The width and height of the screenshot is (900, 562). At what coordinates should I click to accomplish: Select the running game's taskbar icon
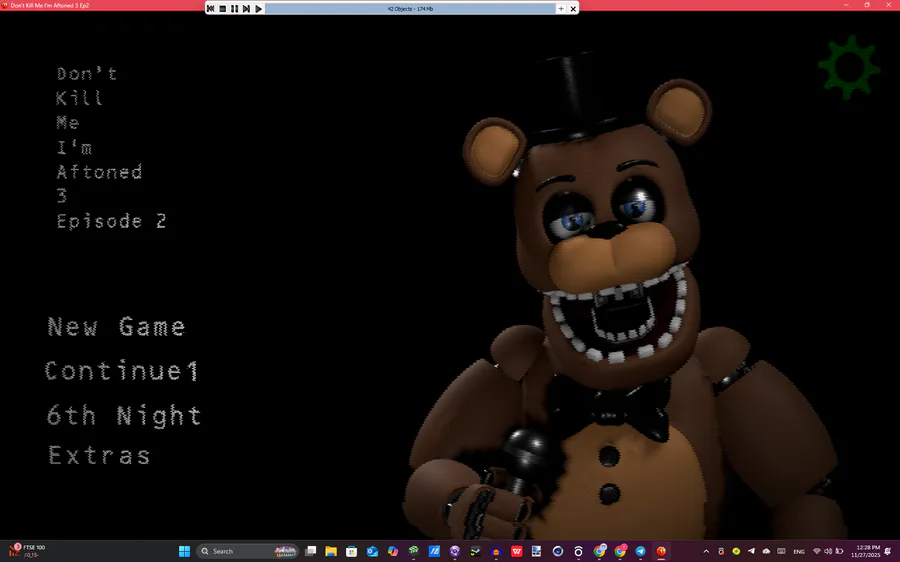(x=661, y=551)
